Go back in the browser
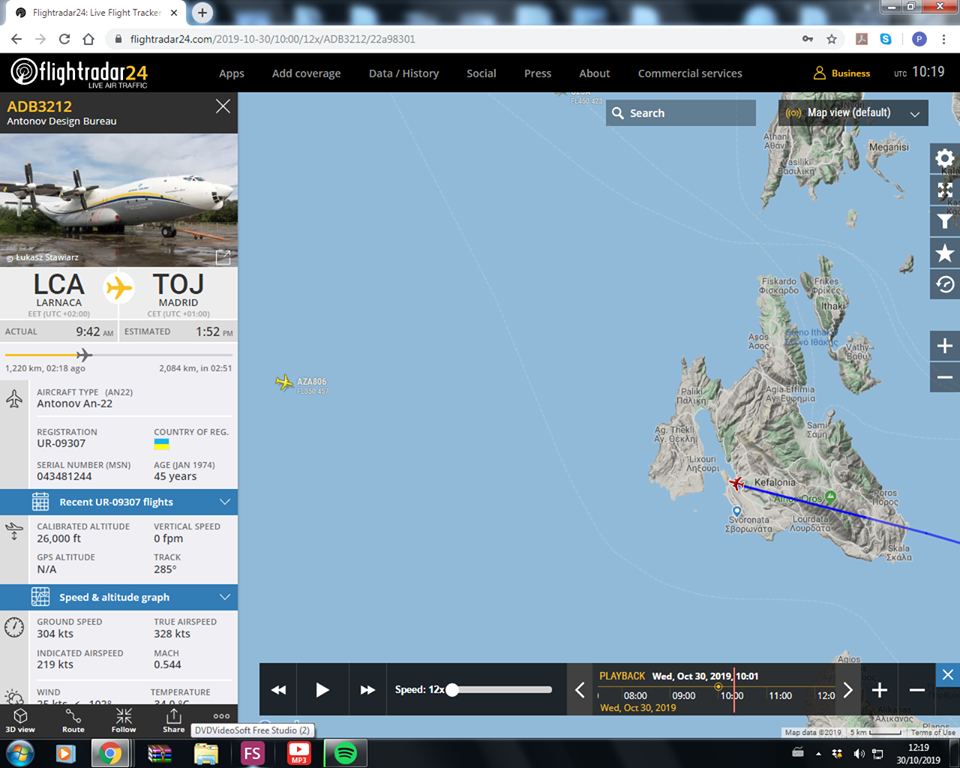Screen dimensions: 960x768 [17, 39]
